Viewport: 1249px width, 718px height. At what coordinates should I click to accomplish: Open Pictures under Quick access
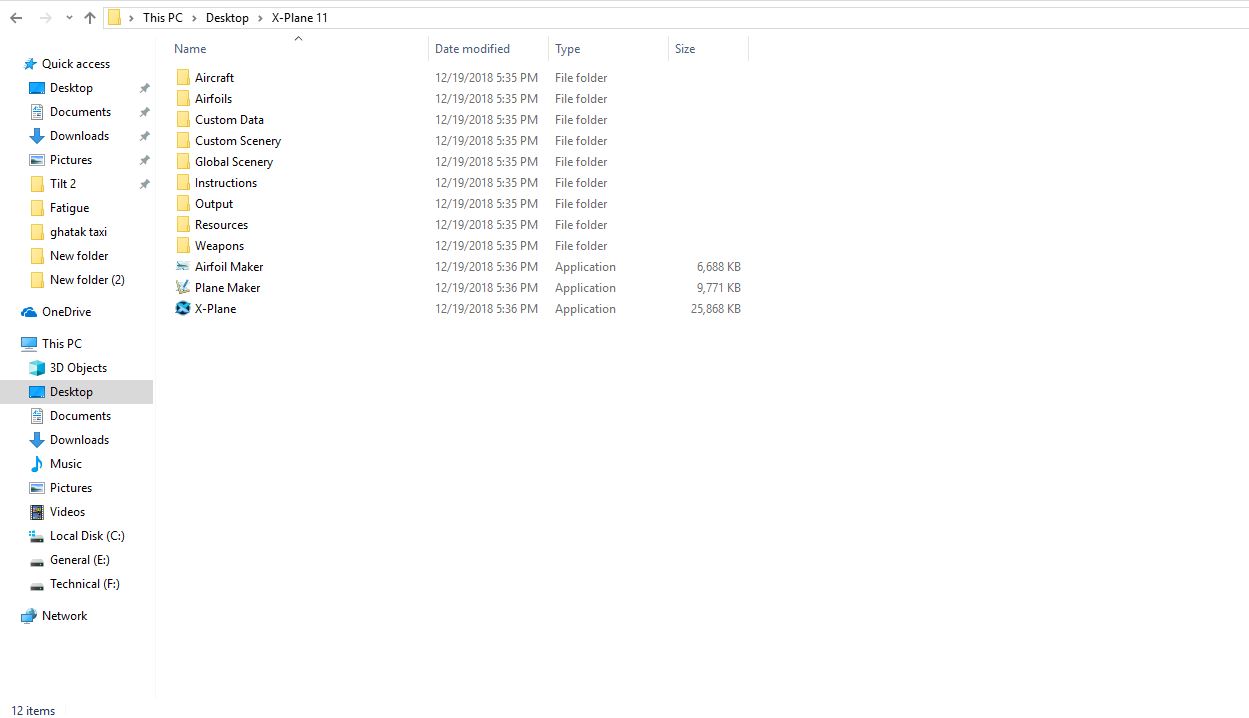(71, 160)
